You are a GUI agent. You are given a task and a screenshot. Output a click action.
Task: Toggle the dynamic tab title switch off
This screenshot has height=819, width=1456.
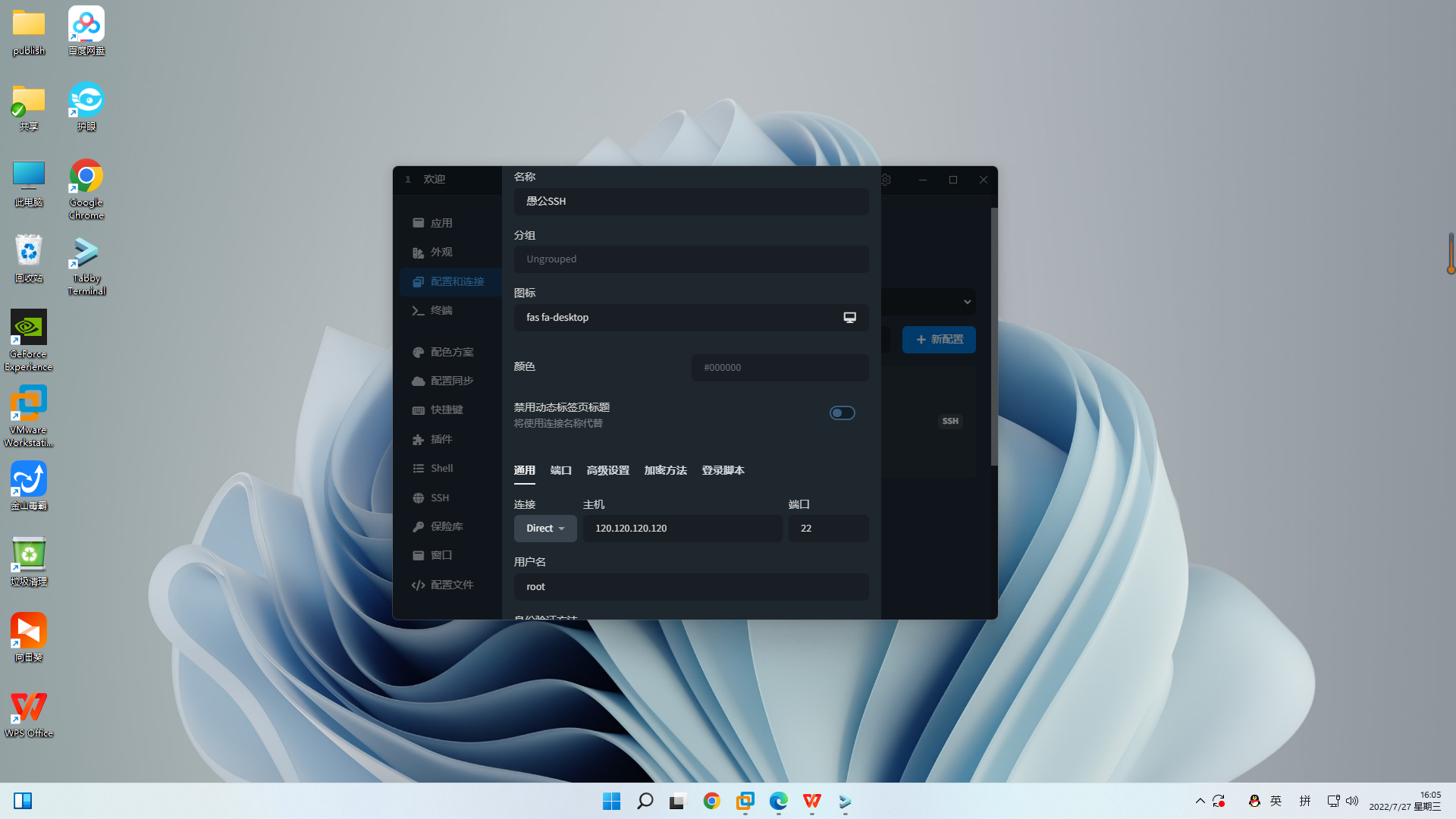[842, 413]
